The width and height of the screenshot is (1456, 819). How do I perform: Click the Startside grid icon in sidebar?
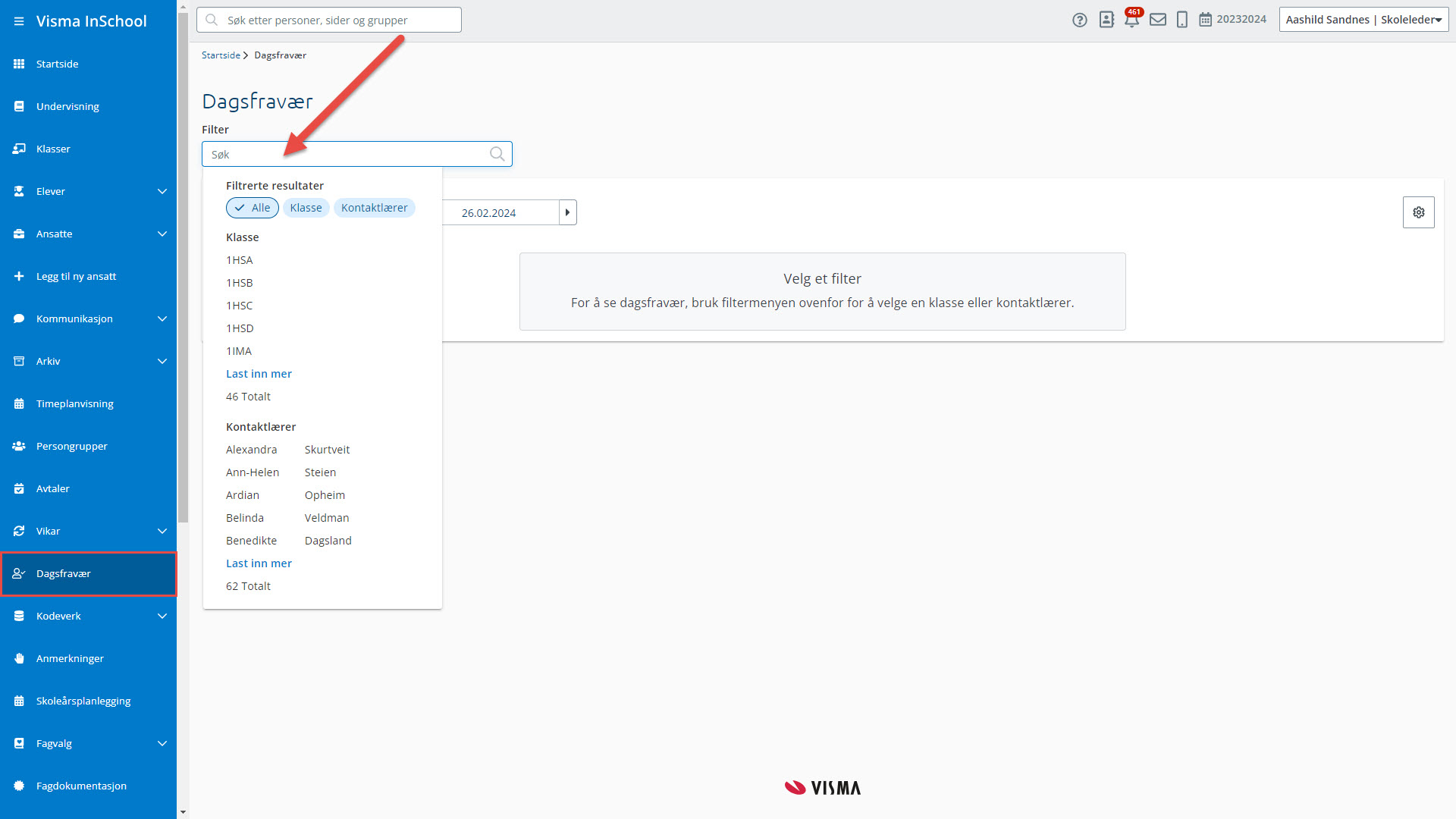coord(19,64)
